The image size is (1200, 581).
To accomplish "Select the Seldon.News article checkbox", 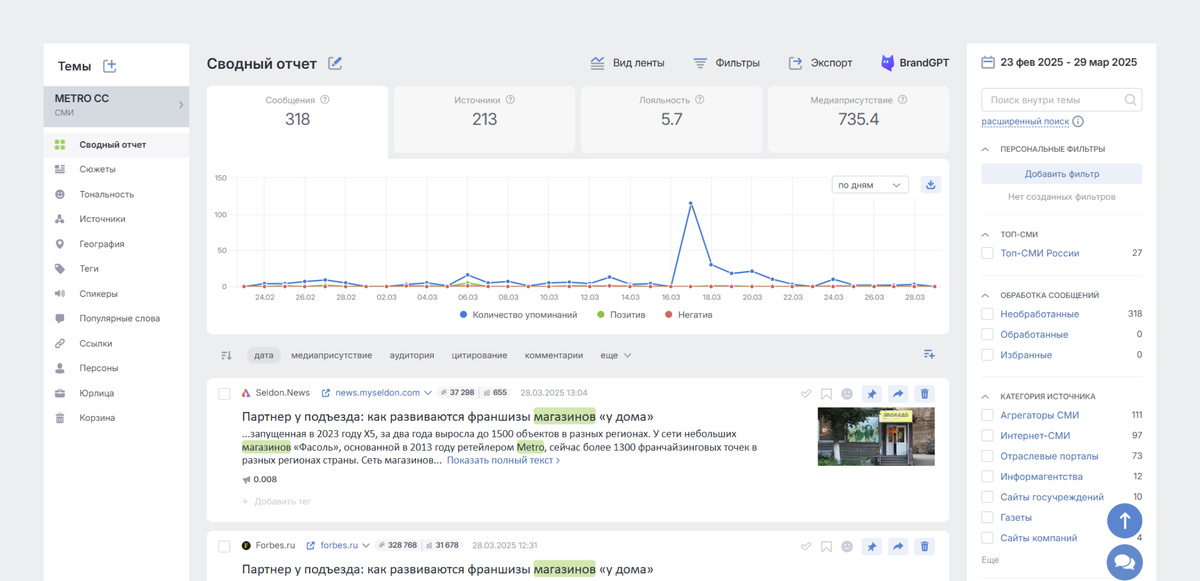I will (x=224, y=393).
